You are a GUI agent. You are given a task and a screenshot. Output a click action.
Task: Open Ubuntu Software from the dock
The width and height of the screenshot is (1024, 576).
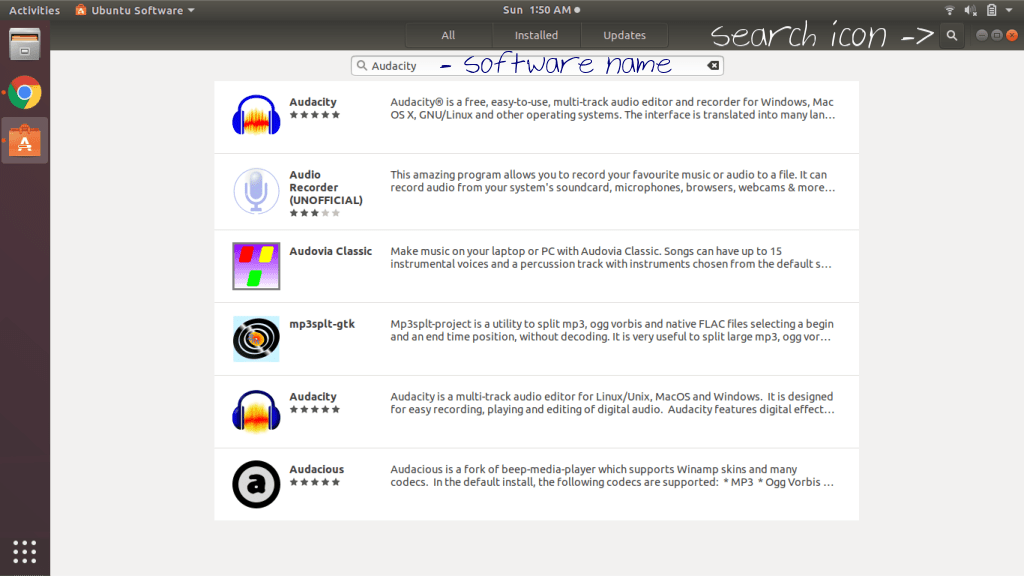pyautogui.click(x=24, y=140)
